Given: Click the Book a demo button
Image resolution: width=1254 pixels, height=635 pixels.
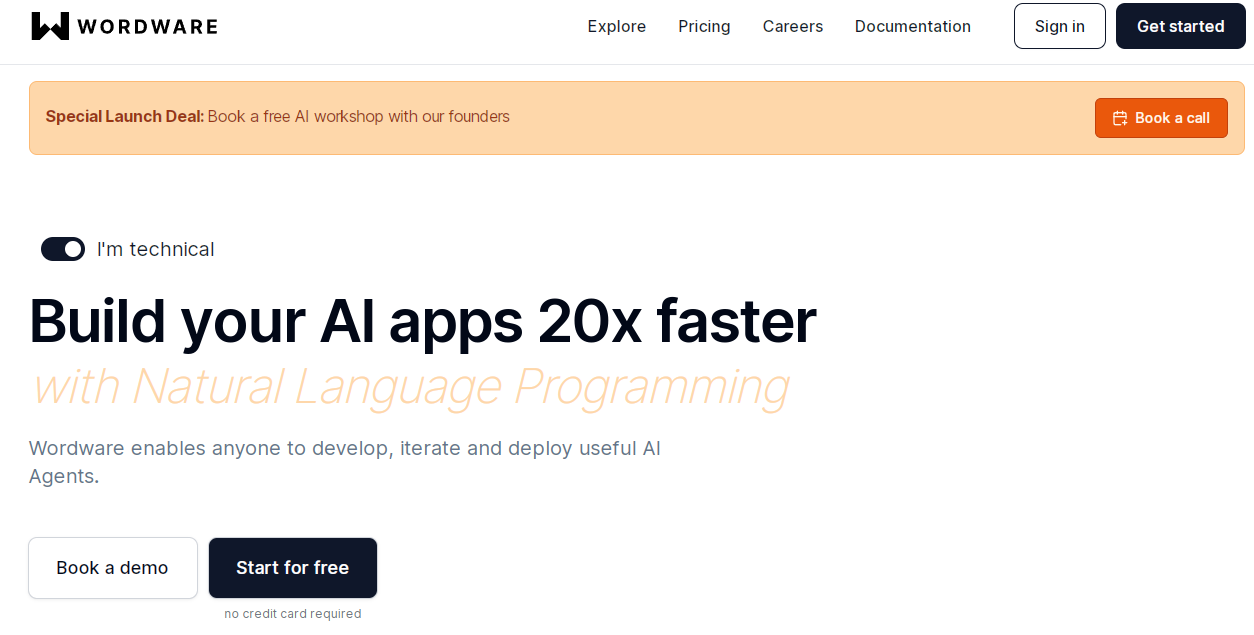Looking at the screenshot, I should click(112, 568).
